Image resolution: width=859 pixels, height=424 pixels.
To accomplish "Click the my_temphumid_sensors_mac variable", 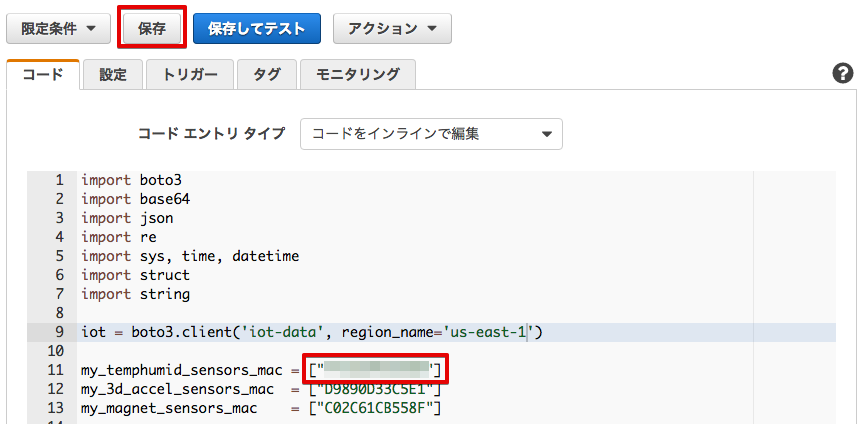I will (x=182, y=371).
